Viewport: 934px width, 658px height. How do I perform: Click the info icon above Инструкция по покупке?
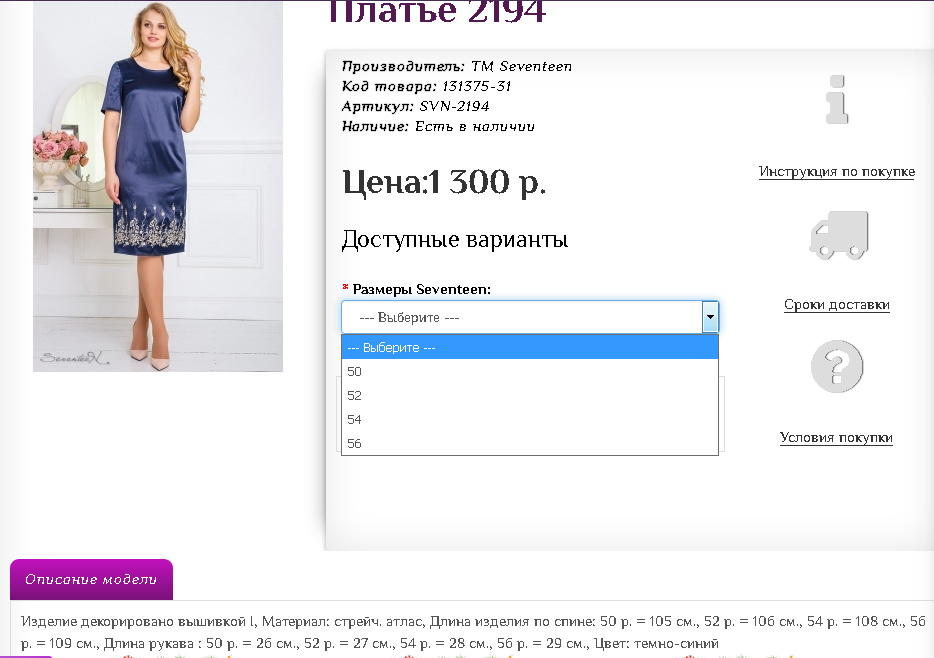click(x=838, y=100)
